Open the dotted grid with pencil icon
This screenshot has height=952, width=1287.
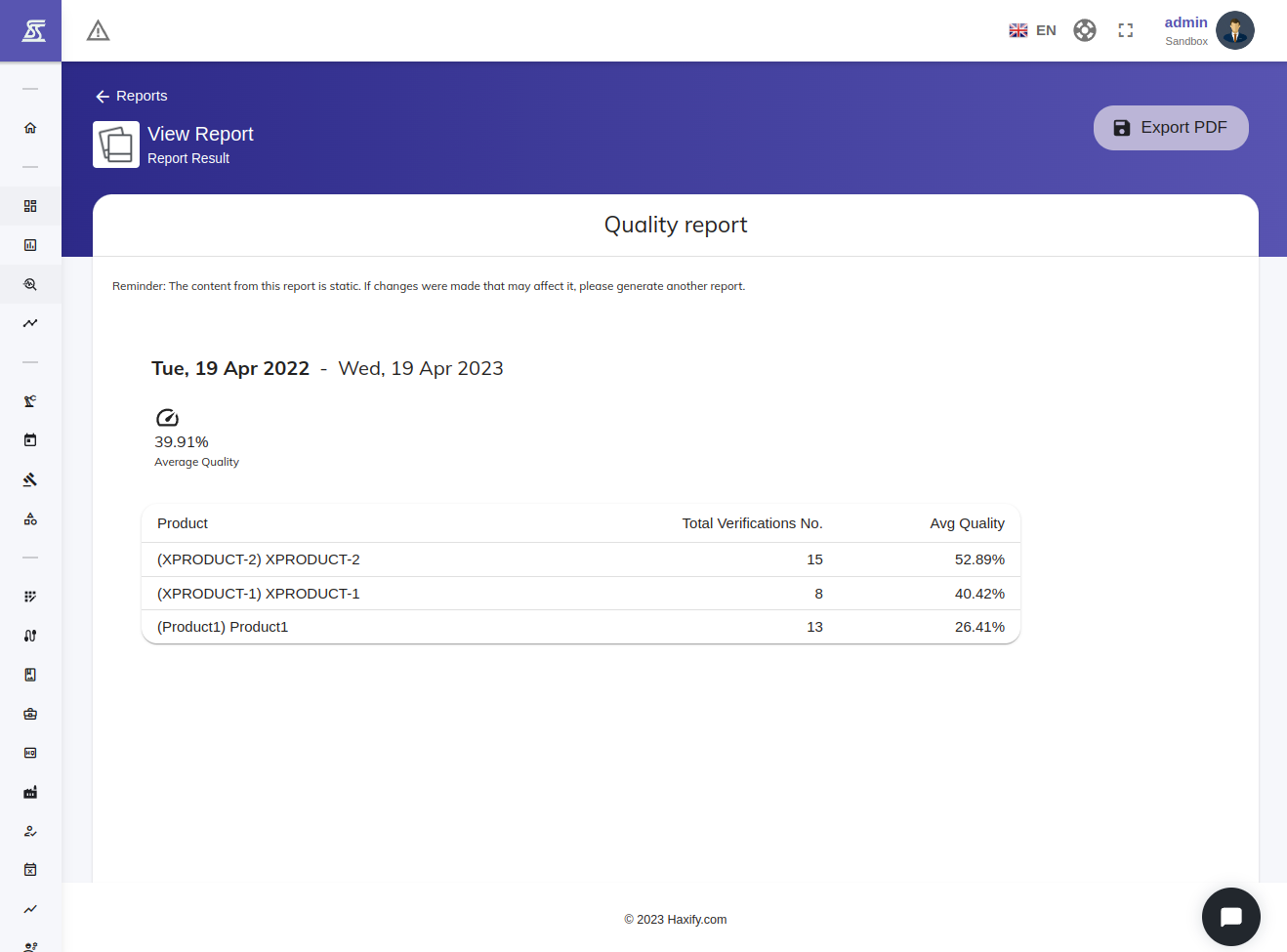tap(30, 597)
